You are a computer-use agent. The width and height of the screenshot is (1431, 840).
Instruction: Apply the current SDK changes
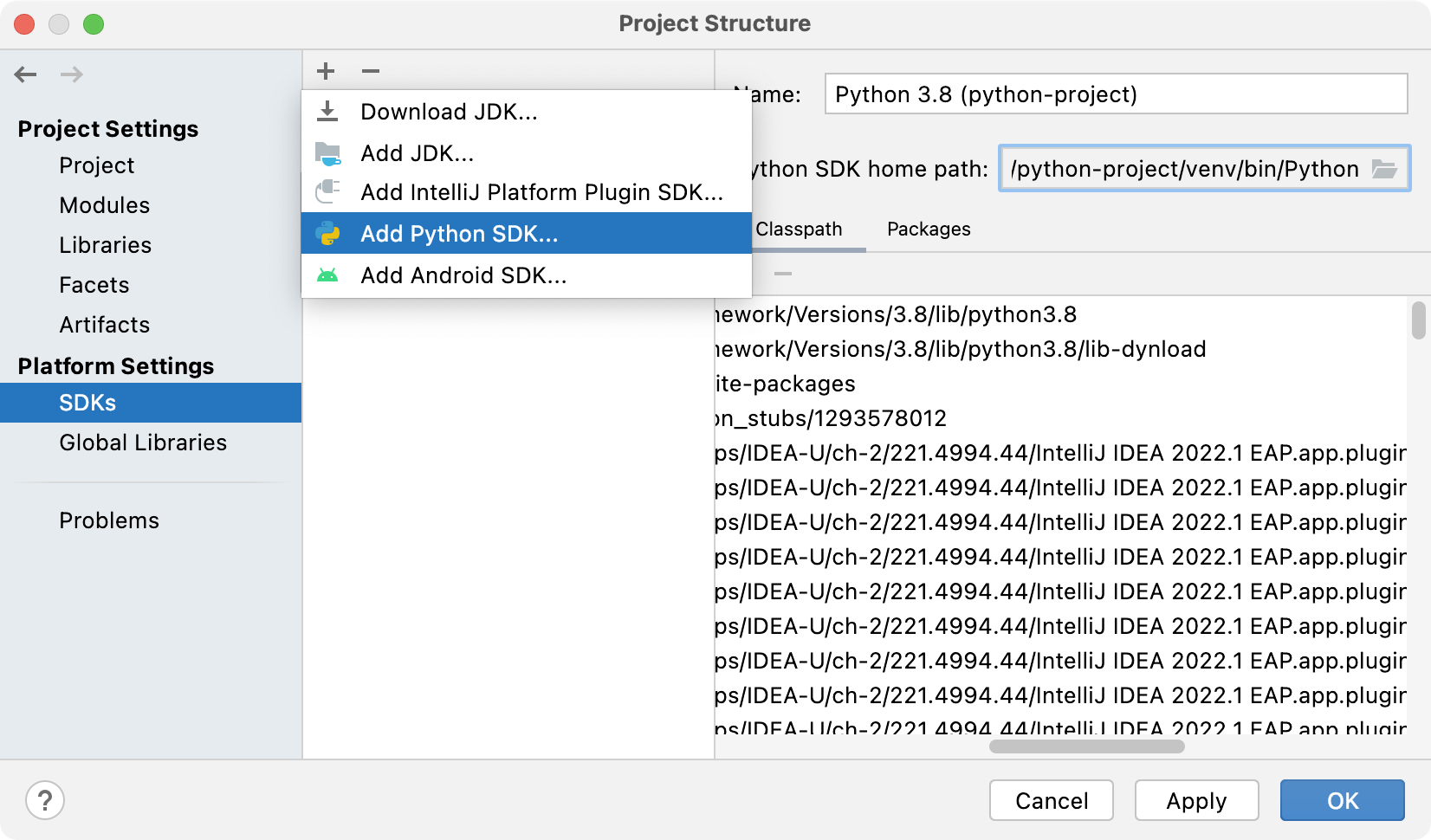point(1196,800)
